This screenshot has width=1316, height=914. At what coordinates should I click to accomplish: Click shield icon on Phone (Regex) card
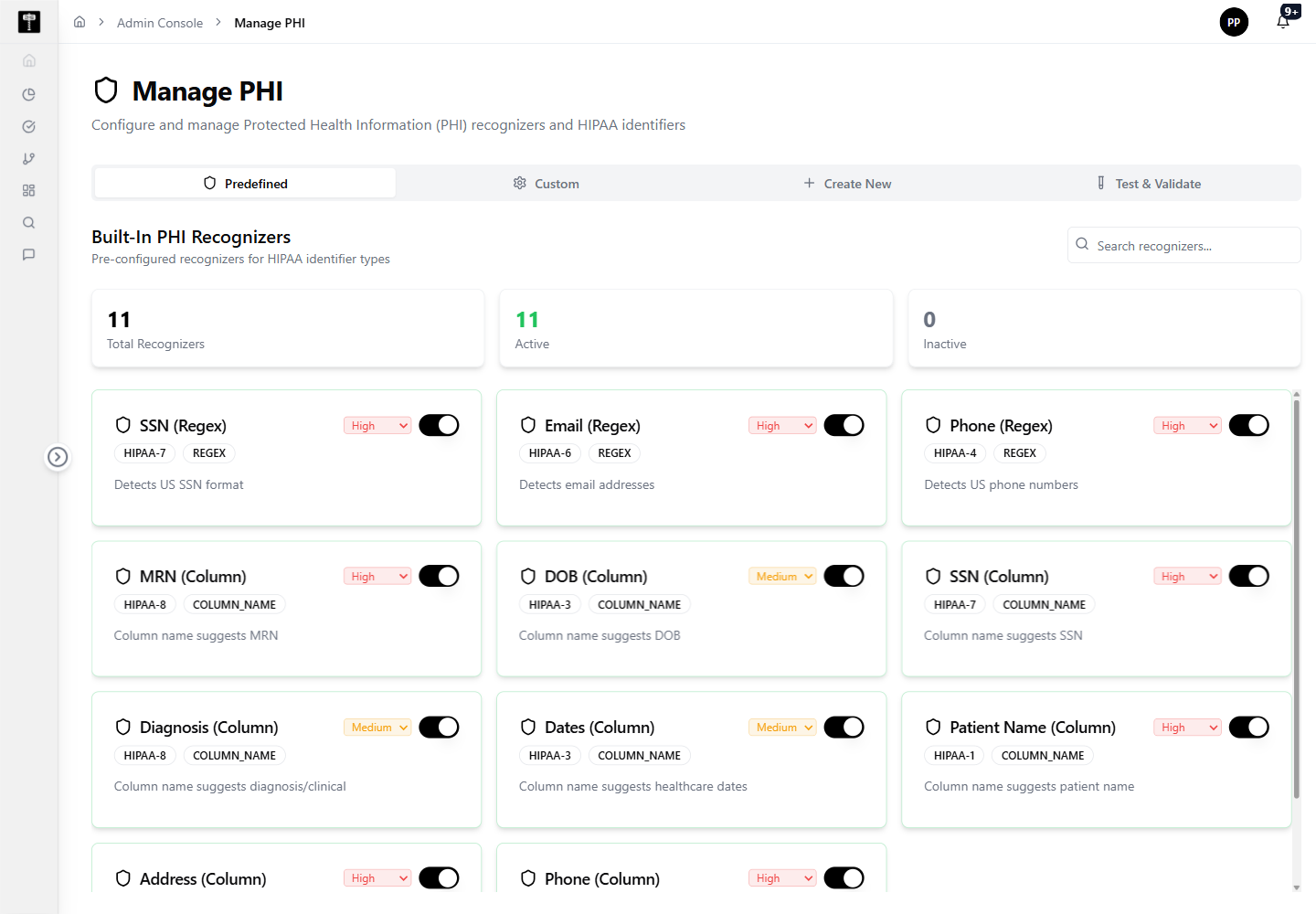point(933,425)
